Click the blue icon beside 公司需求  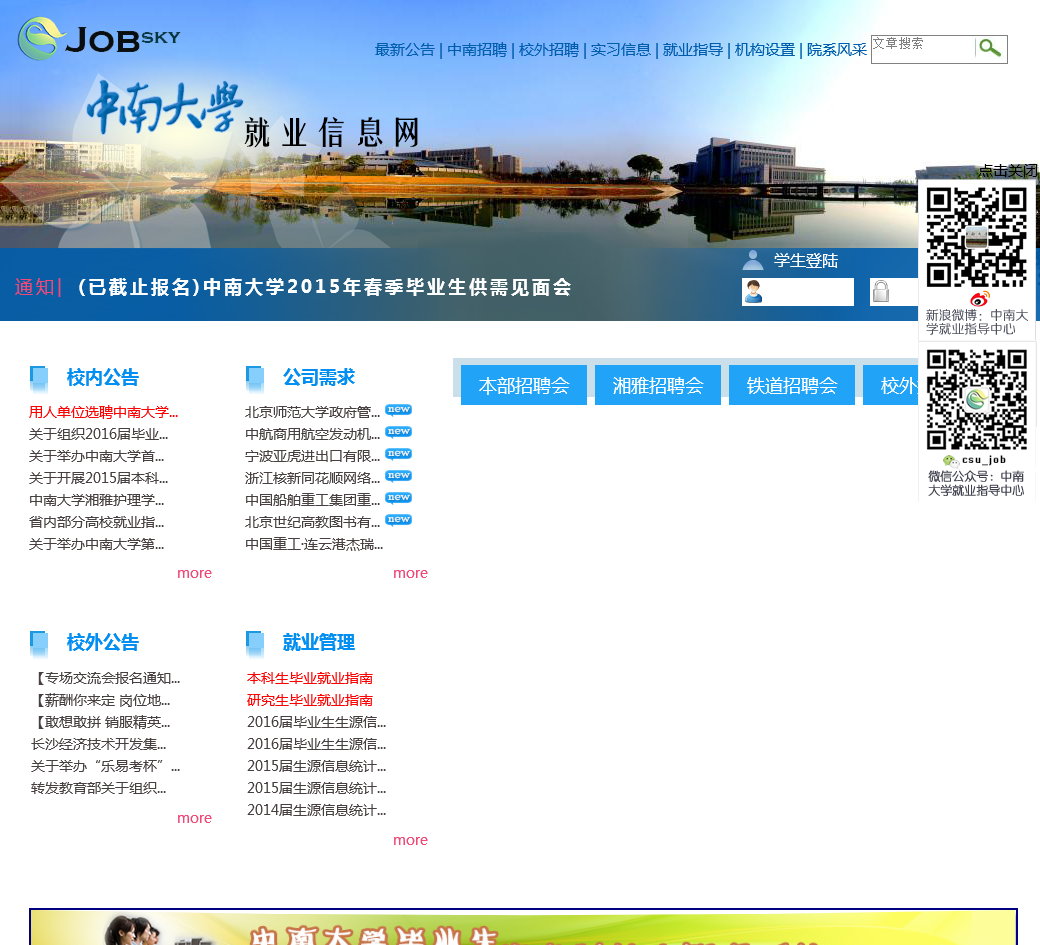[255, 379]
